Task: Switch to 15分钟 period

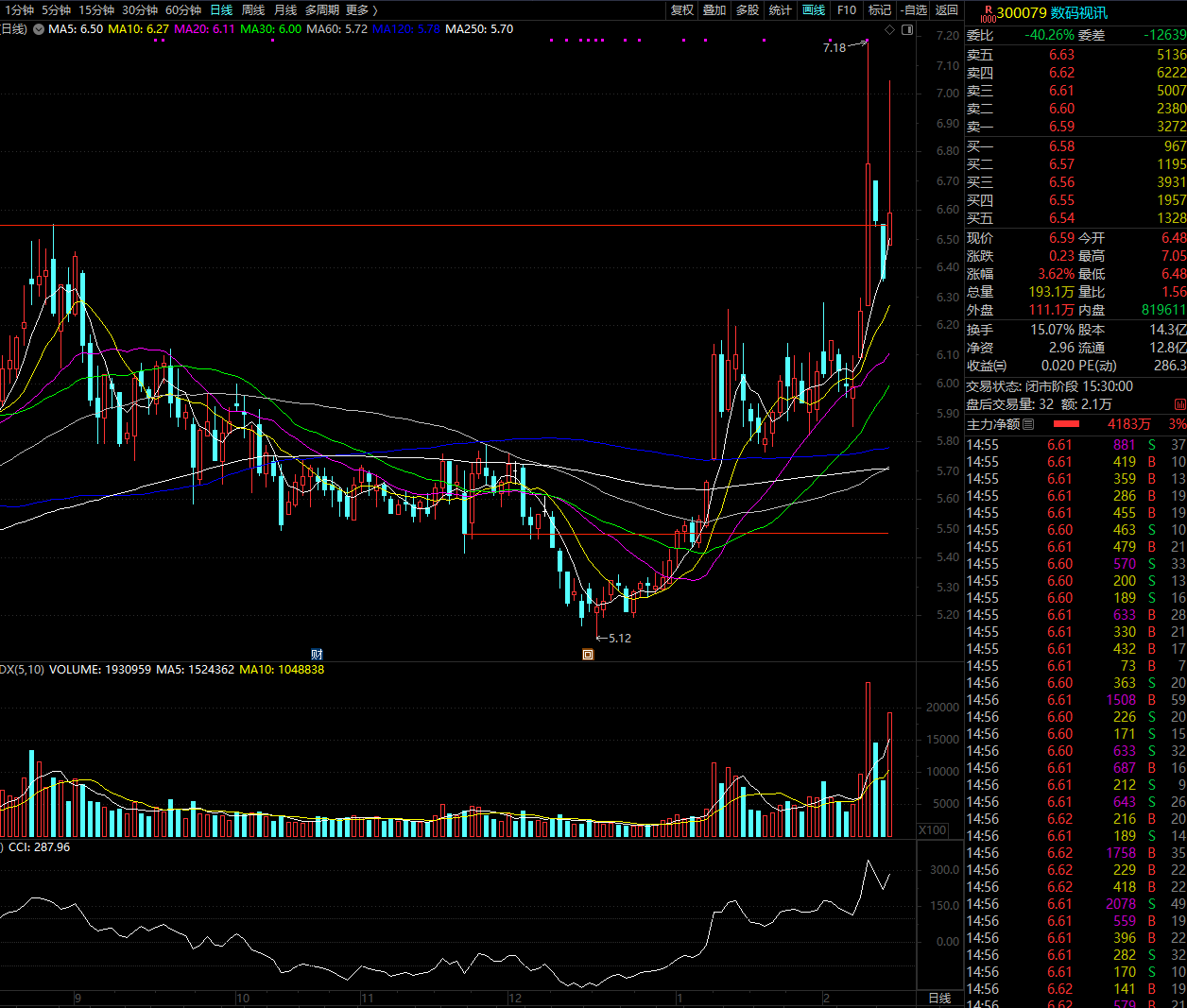Action: coord(95,10)
